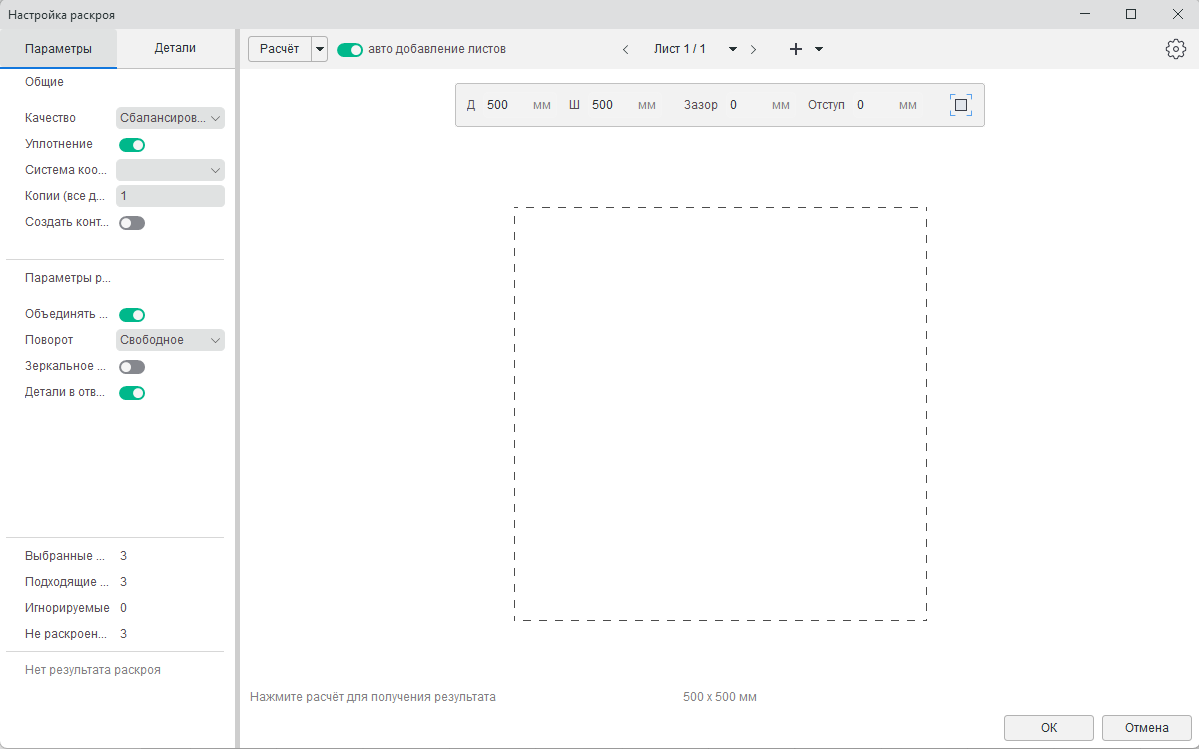Screen dimensions: 1199x749
Task: Disable the Уплотнение switch
Action: click(132, 144)
